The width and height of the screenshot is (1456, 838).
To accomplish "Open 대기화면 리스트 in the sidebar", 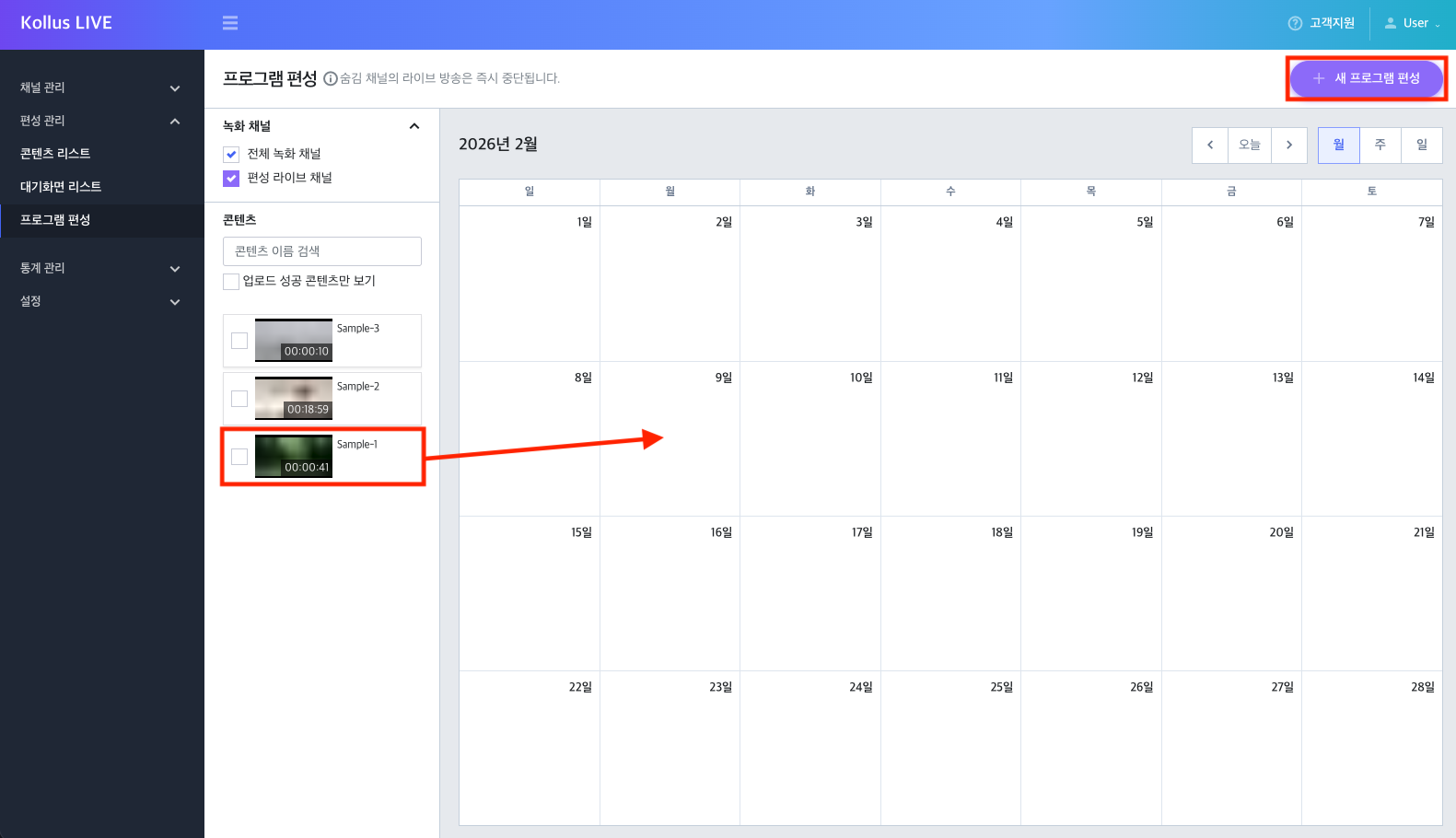I will point(61,187).
